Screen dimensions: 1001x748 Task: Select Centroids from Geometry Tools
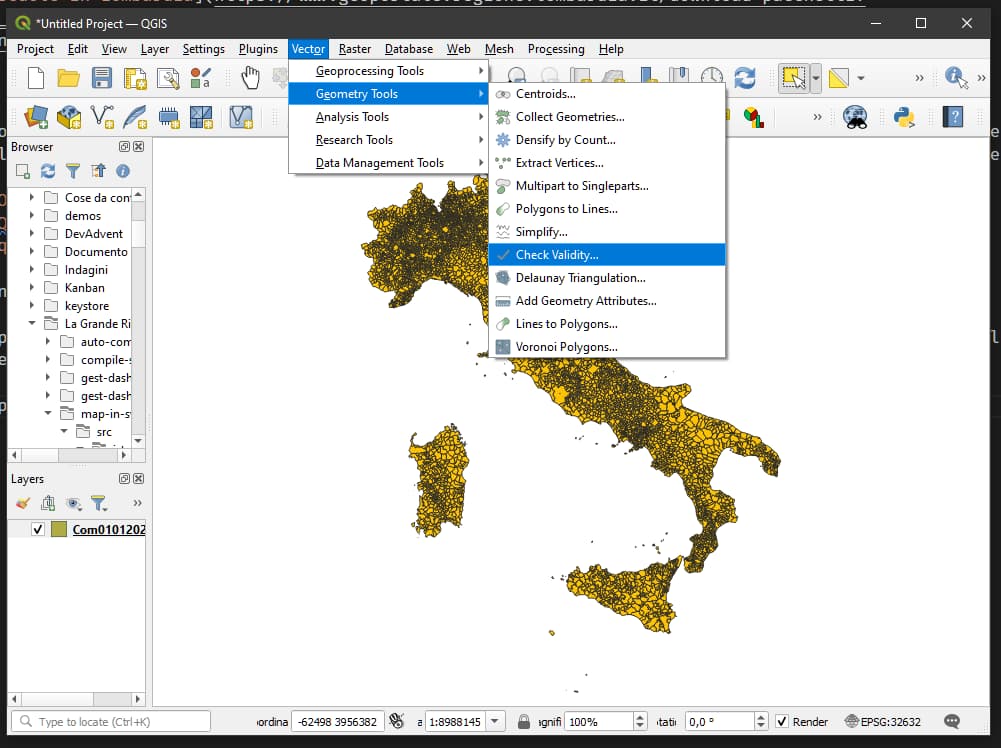pos(607,94)
